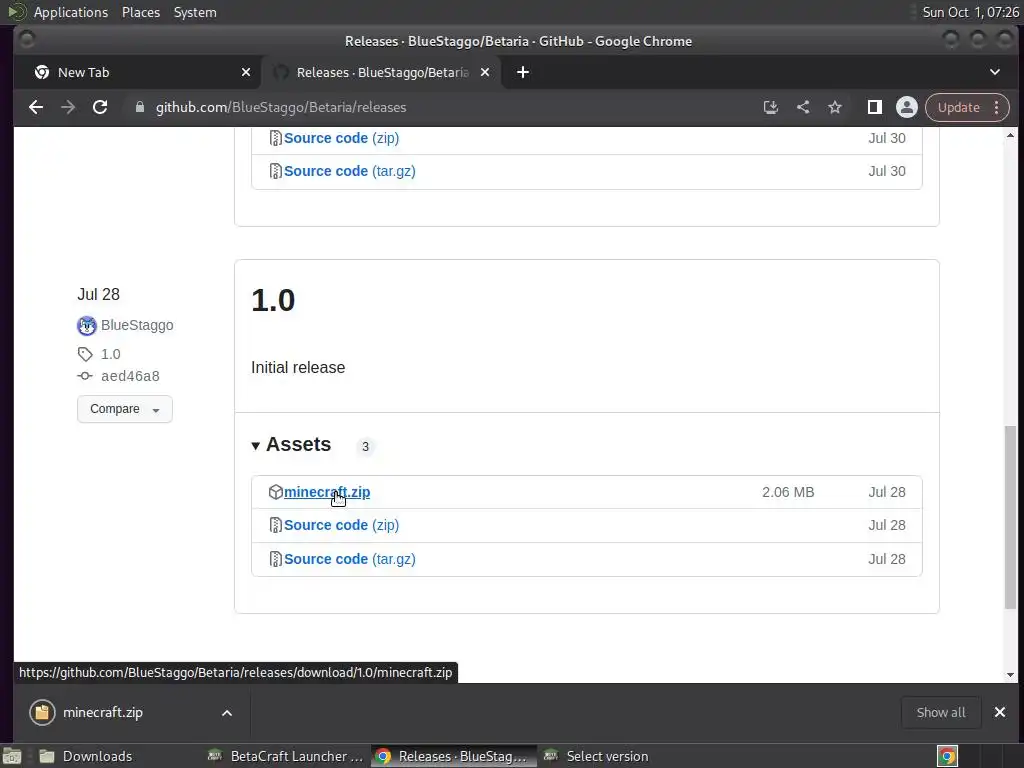Click the package icon beside minecraft.zip
The image size is (1024, 768).
(276, 492)
